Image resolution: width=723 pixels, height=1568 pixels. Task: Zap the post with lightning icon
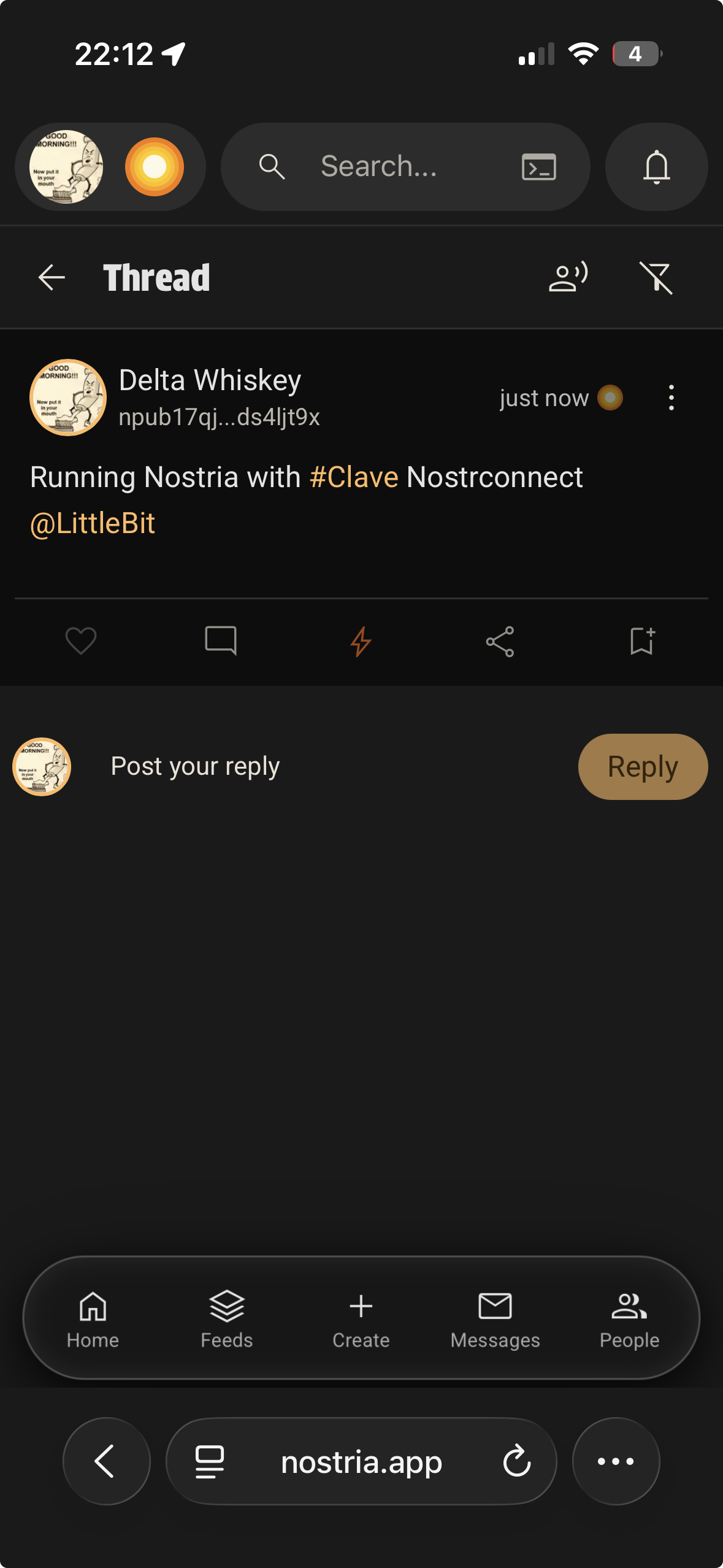361,642
